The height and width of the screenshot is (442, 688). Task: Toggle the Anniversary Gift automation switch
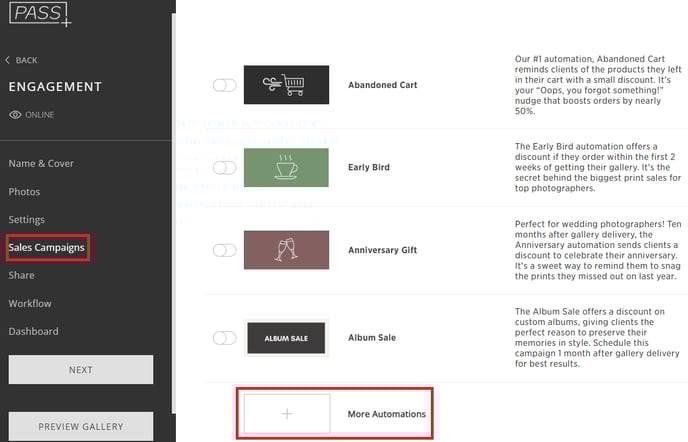point(225,250)
